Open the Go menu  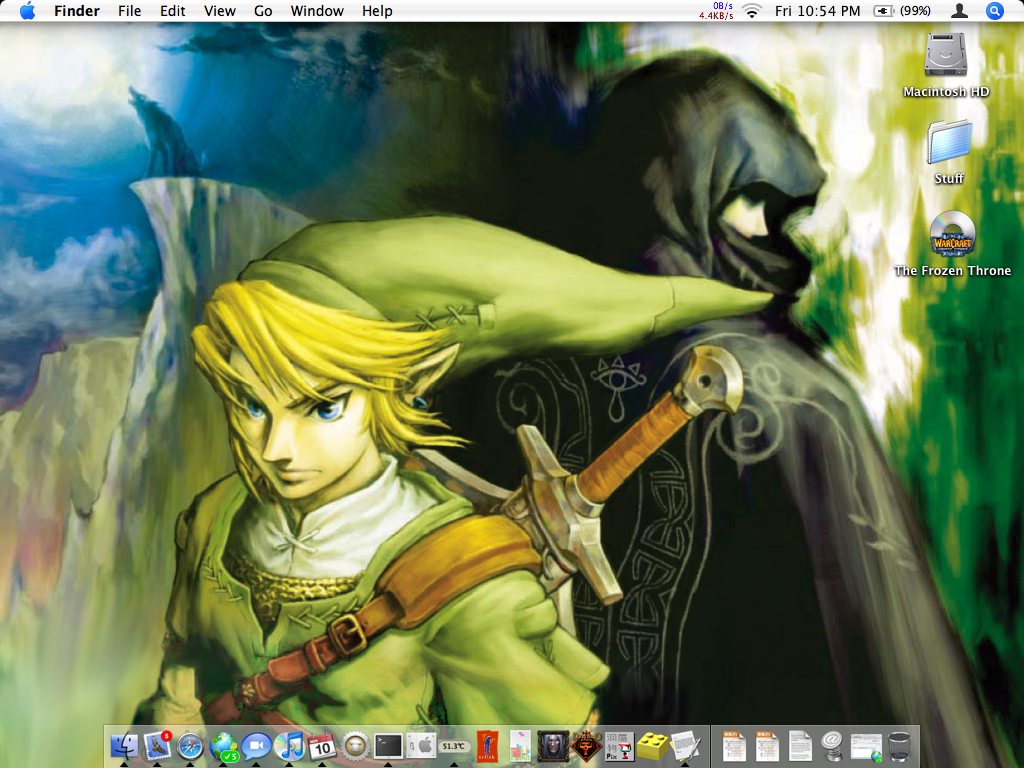pos(263,10)
